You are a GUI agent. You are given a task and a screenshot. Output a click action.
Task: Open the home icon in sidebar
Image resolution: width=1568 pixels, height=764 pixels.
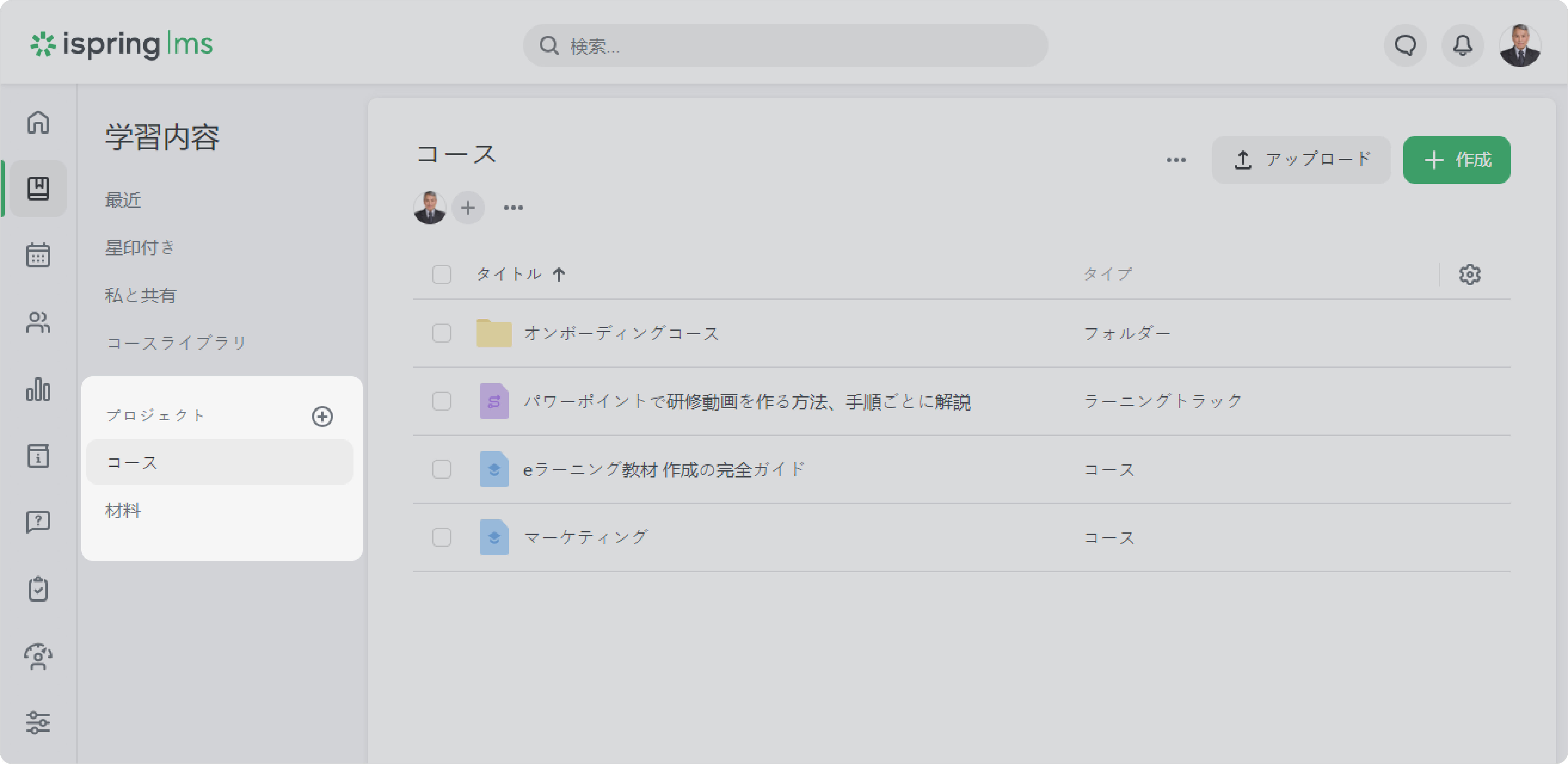[x=38, y=122]
